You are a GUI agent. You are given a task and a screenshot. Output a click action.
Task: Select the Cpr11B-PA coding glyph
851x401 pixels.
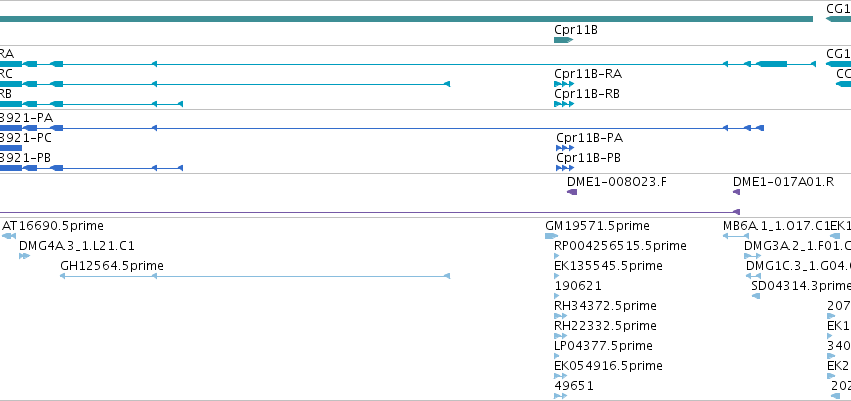(565, 148)
